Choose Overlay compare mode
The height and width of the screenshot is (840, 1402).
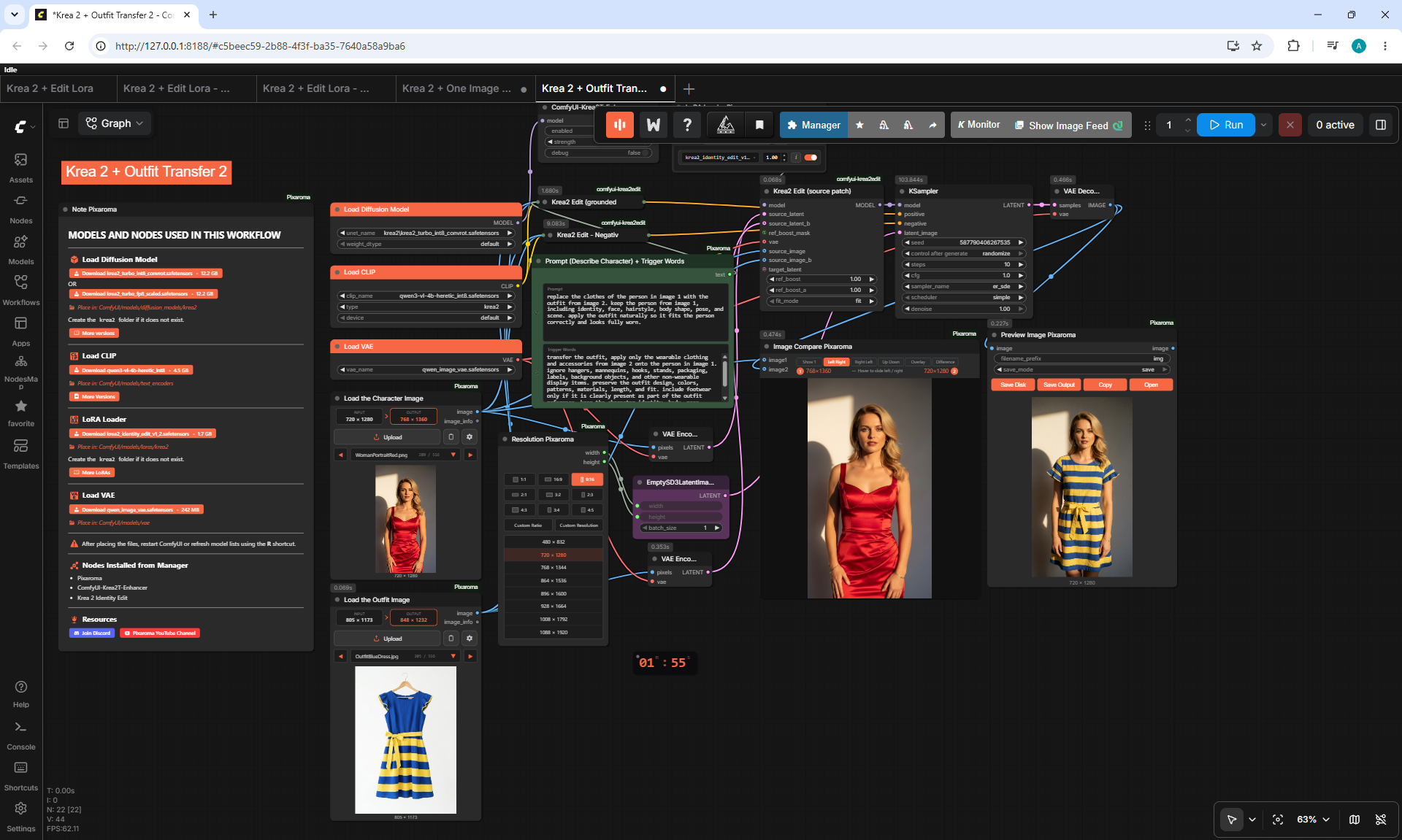918,362
